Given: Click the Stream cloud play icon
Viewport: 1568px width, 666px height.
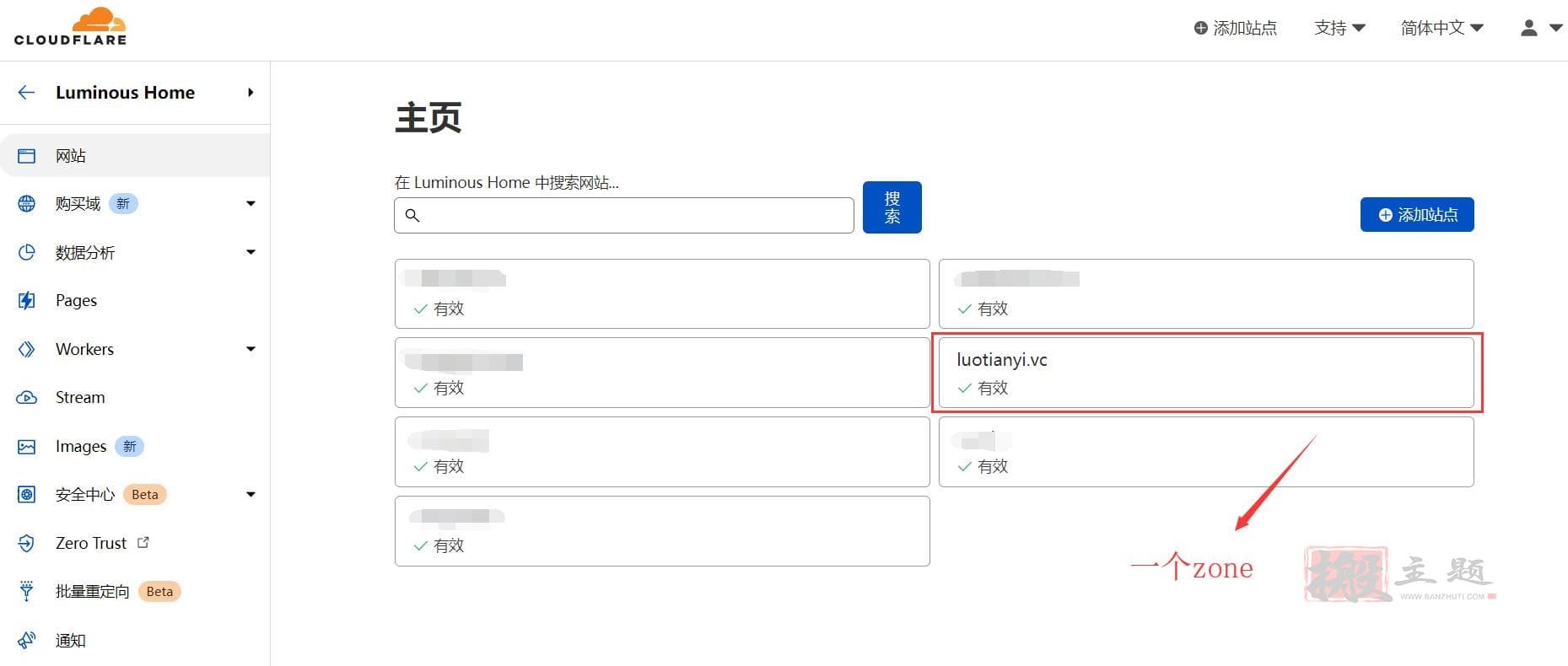Looking at the screenshot, I should 27,398.
